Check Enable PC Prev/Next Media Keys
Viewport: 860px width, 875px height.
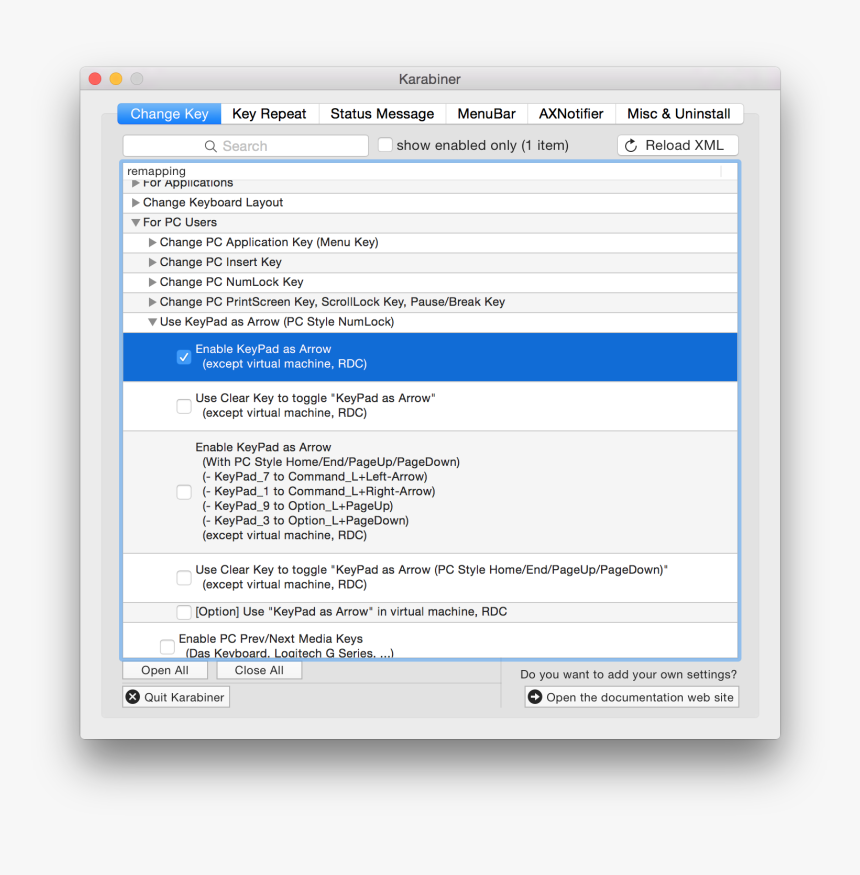tap(167, 646)
